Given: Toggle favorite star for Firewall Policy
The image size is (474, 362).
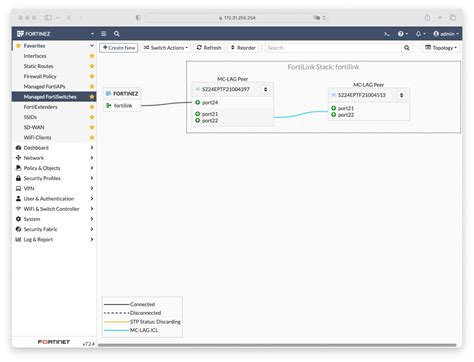Looking at the screenshot, I should 92,76.
